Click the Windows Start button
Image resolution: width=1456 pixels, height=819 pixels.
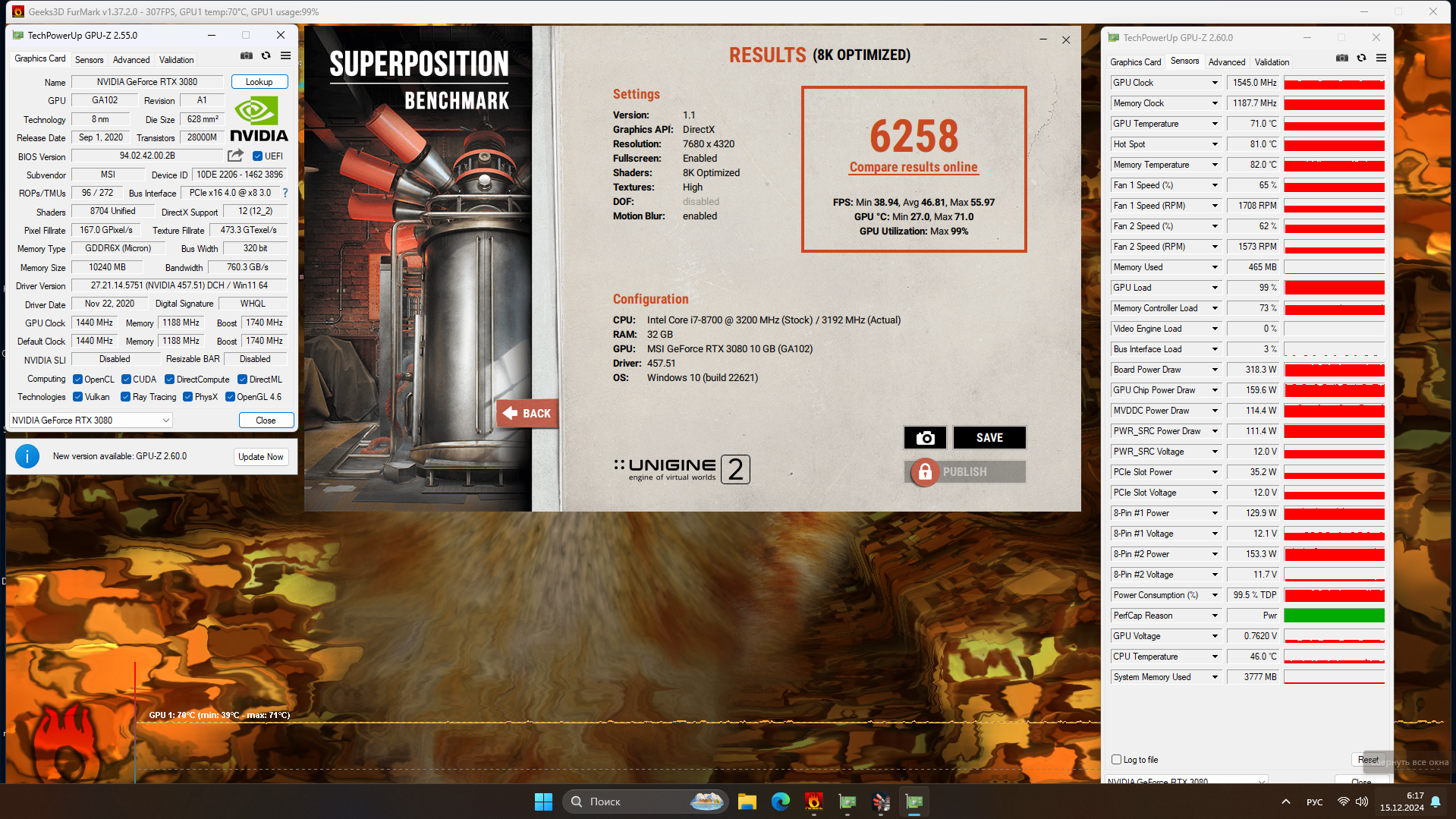[x=543, y=802]
